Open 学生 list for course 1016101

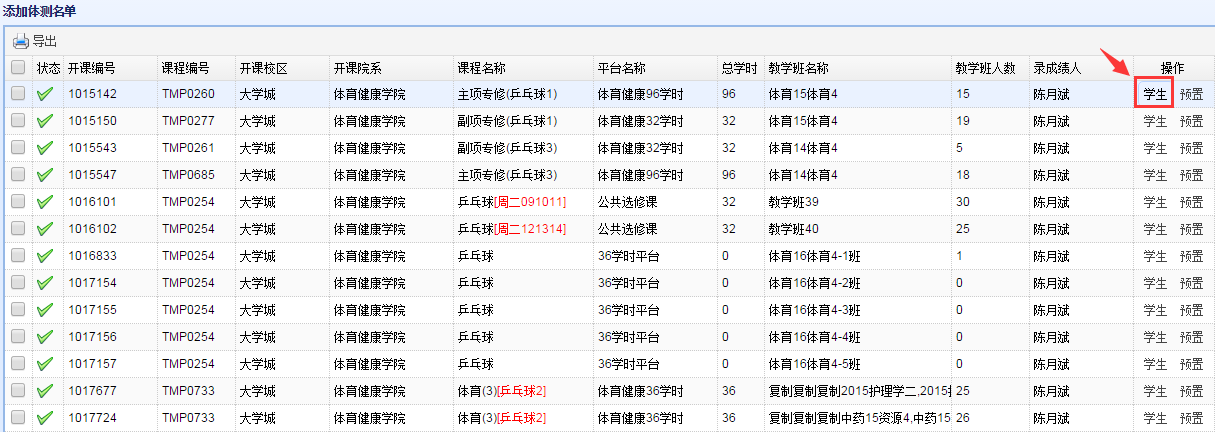[1155, 202]
